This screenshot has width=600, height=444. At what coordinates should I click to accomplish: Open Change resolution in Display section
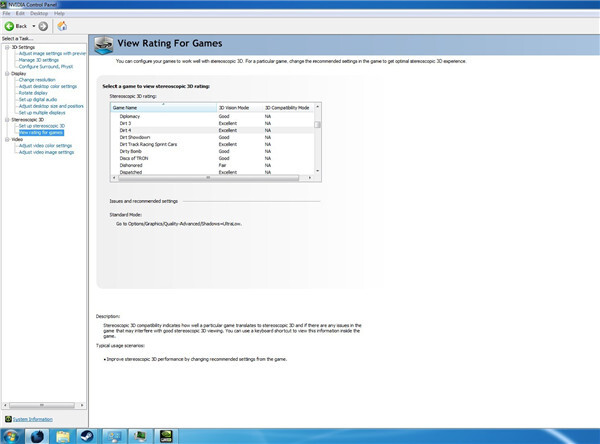[39, 79]
